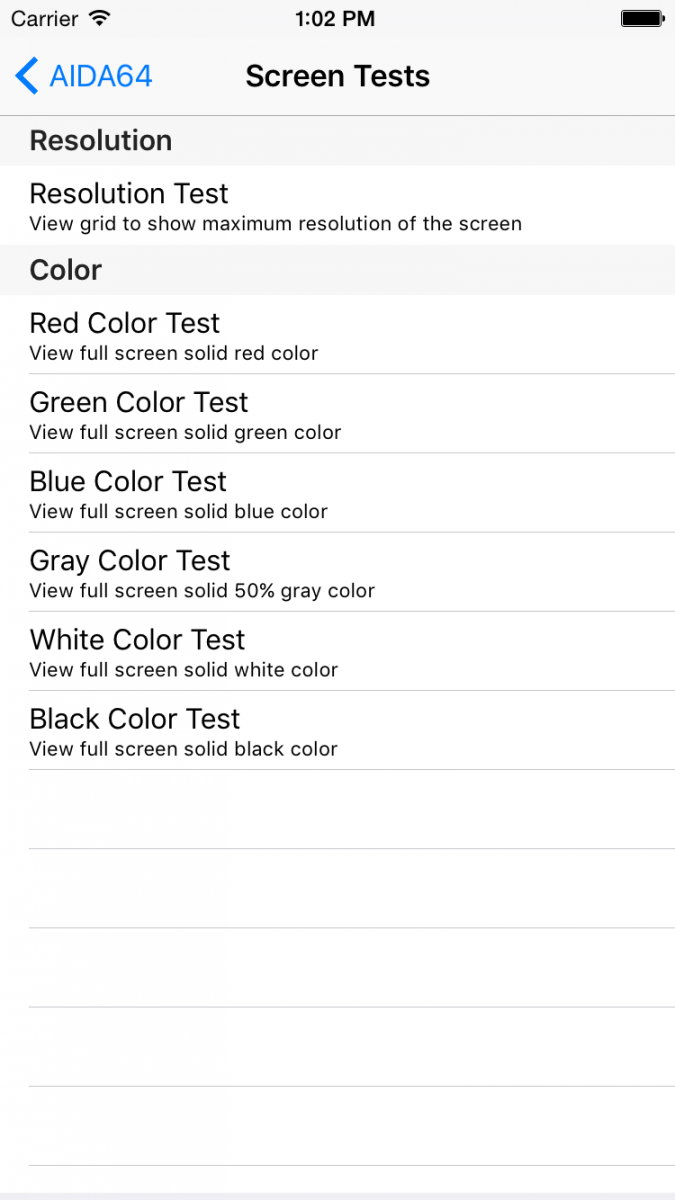Screen dimensions: 675x1200
Task: Open the Gray Color Test
Action: [x=130, y=560]
